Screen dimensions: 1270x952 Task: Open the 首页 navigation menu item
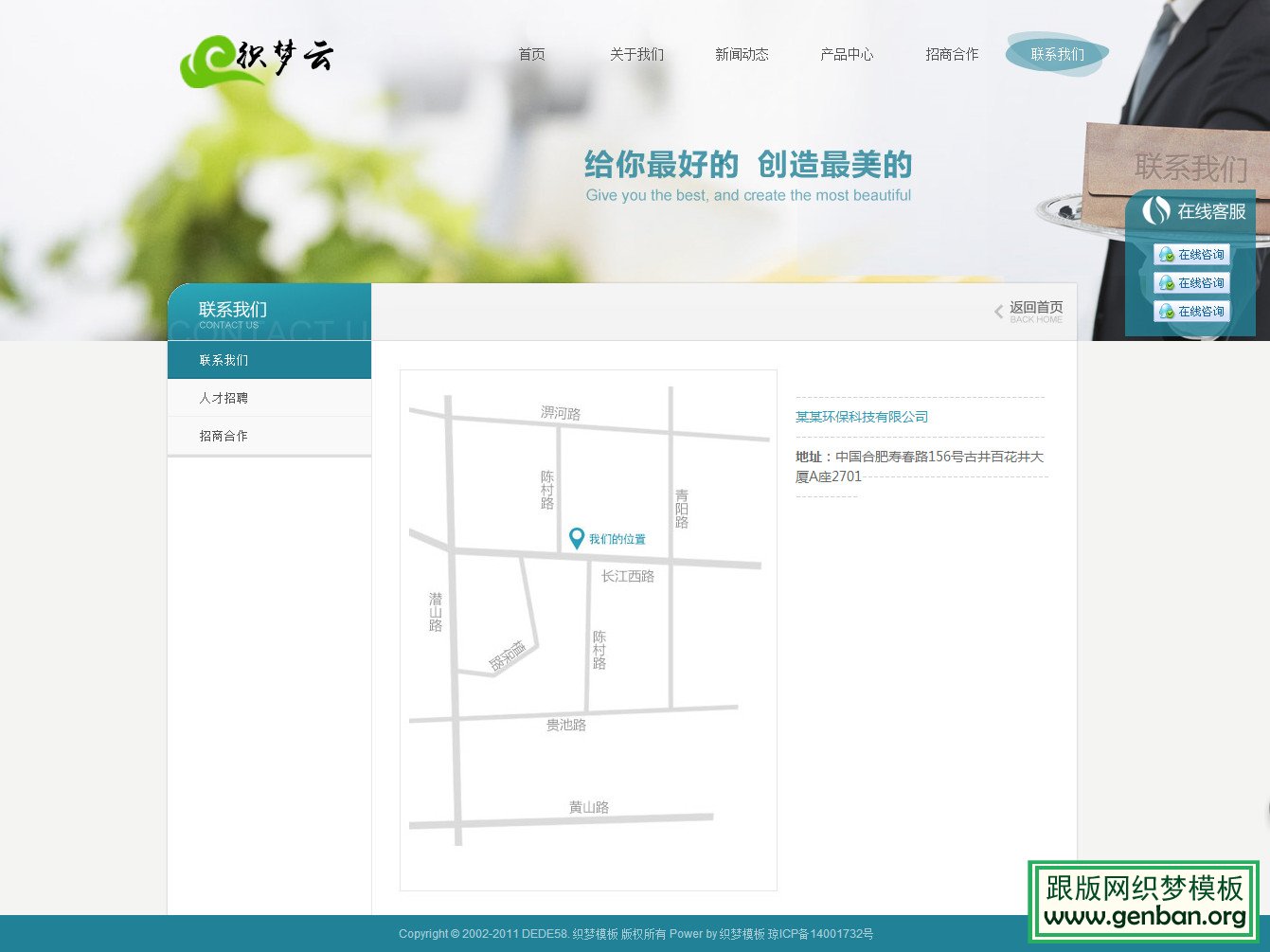pos(530,54)
